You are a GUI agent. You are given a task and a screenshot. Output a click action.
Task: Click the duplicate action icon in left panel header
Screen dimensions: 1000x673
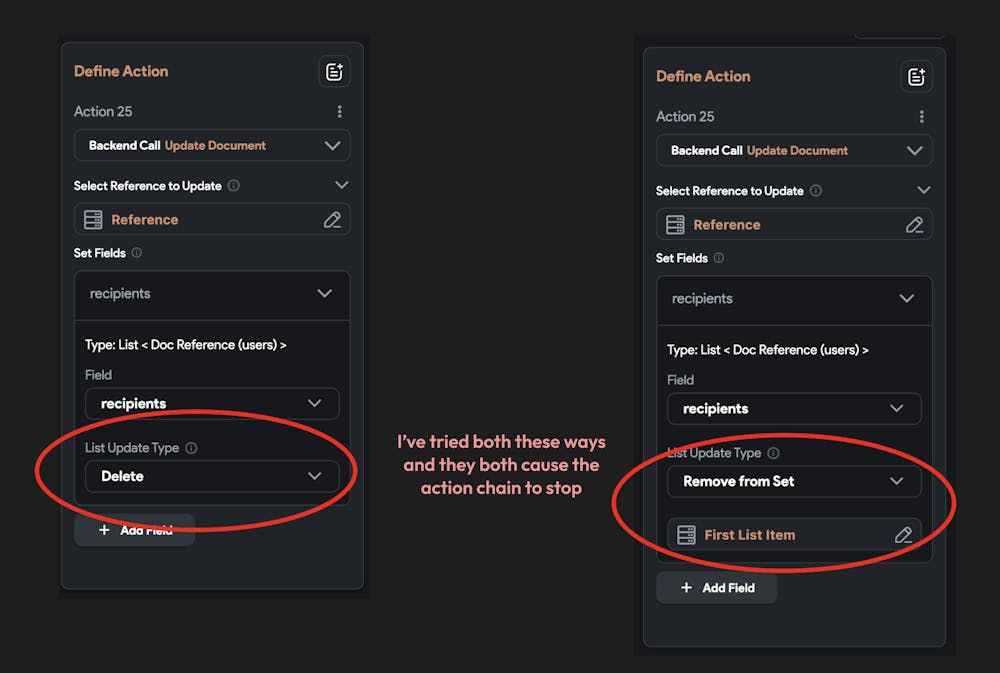334,71
